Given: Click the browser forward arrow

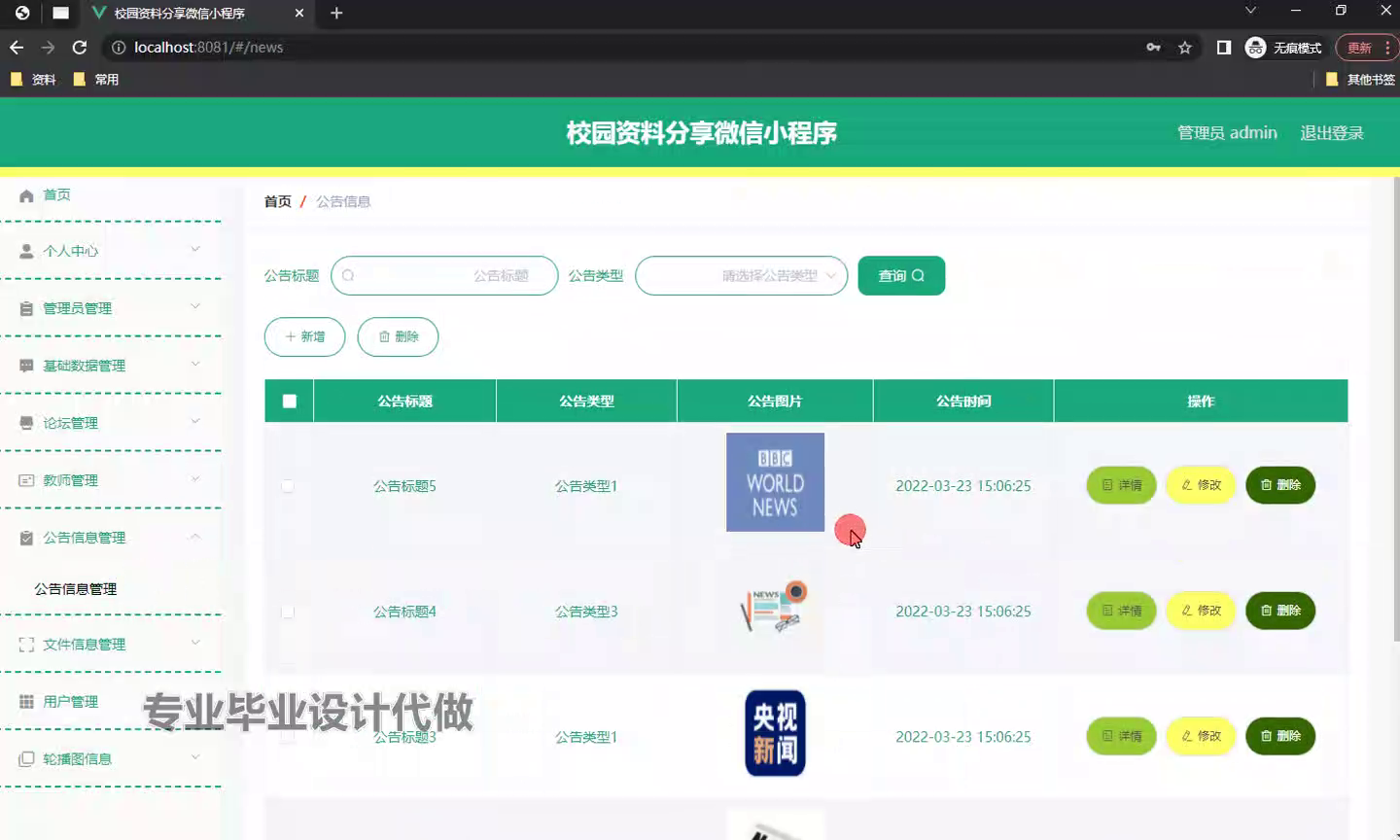Looking at the screenshot, I should tap(48, 48).
